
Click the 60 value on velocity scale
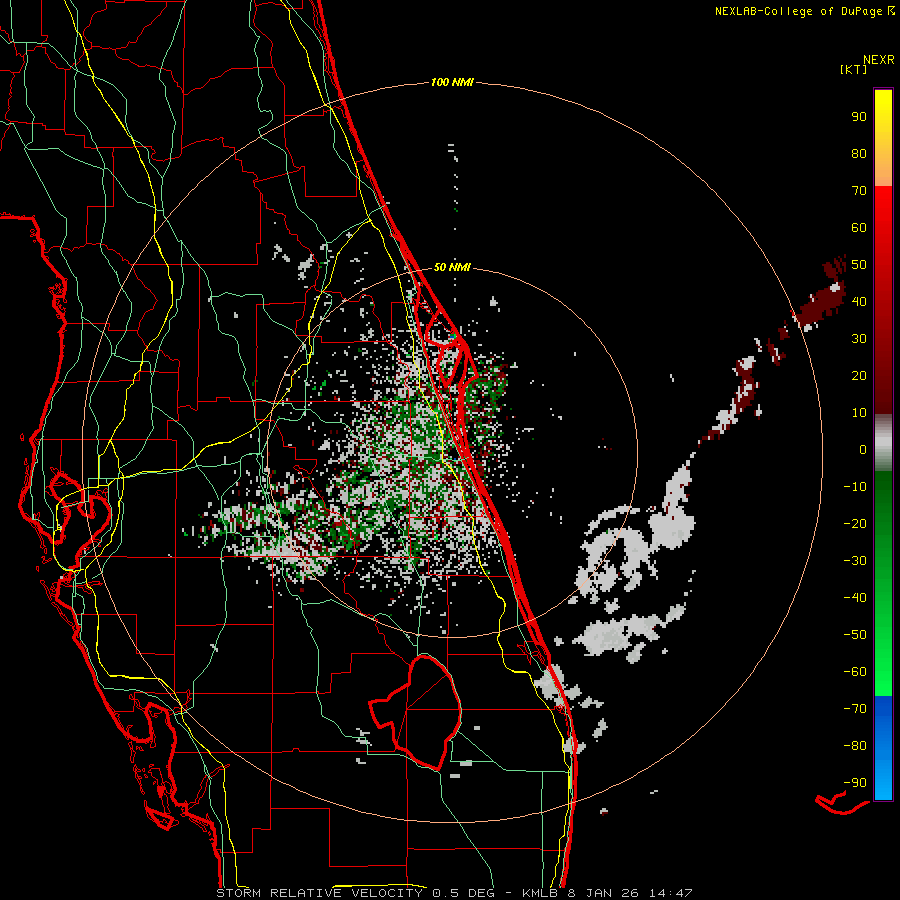(x=859, y=228)
